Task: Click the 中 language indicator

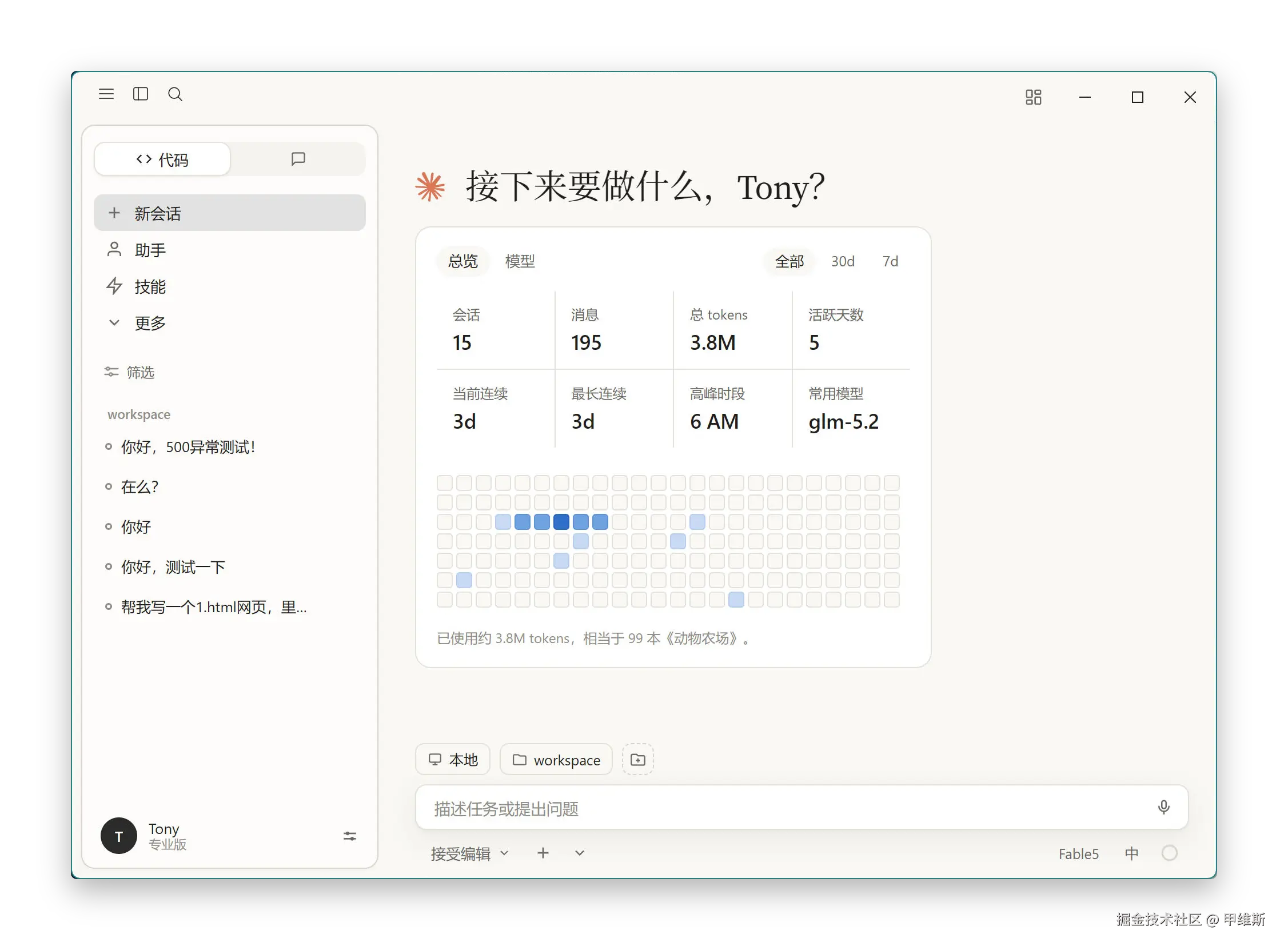Action: point(1131,854)
